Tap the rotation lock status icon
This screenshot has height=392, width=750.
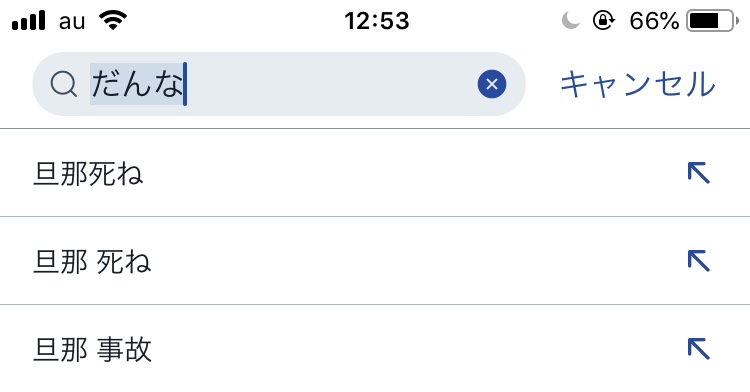click(604, 21)
